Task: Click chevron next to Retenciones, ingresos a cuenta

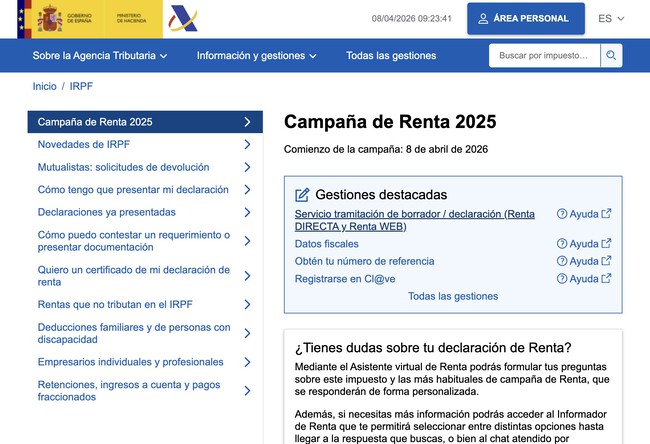Action: tap(247, 391)
